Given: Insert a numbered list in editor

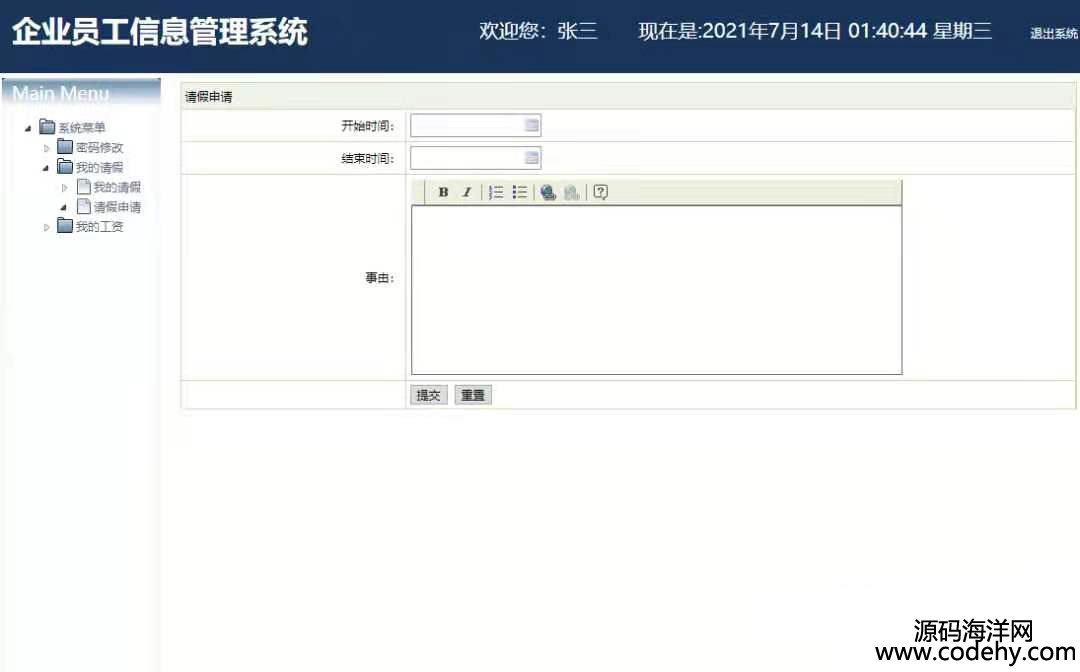Looking at the screenshot, I should click(496, 193).
